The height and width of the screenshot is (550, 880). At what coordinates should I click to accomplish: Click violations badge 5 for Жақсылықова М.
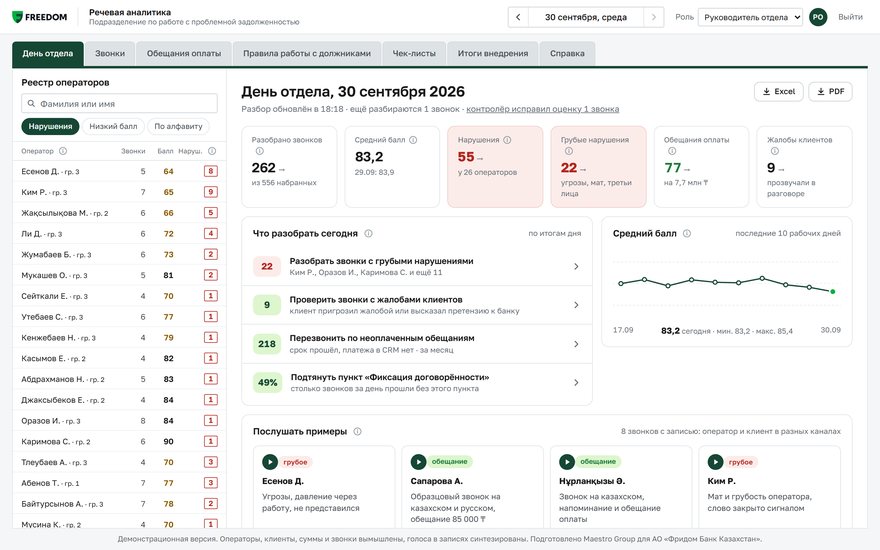point(210,213)
